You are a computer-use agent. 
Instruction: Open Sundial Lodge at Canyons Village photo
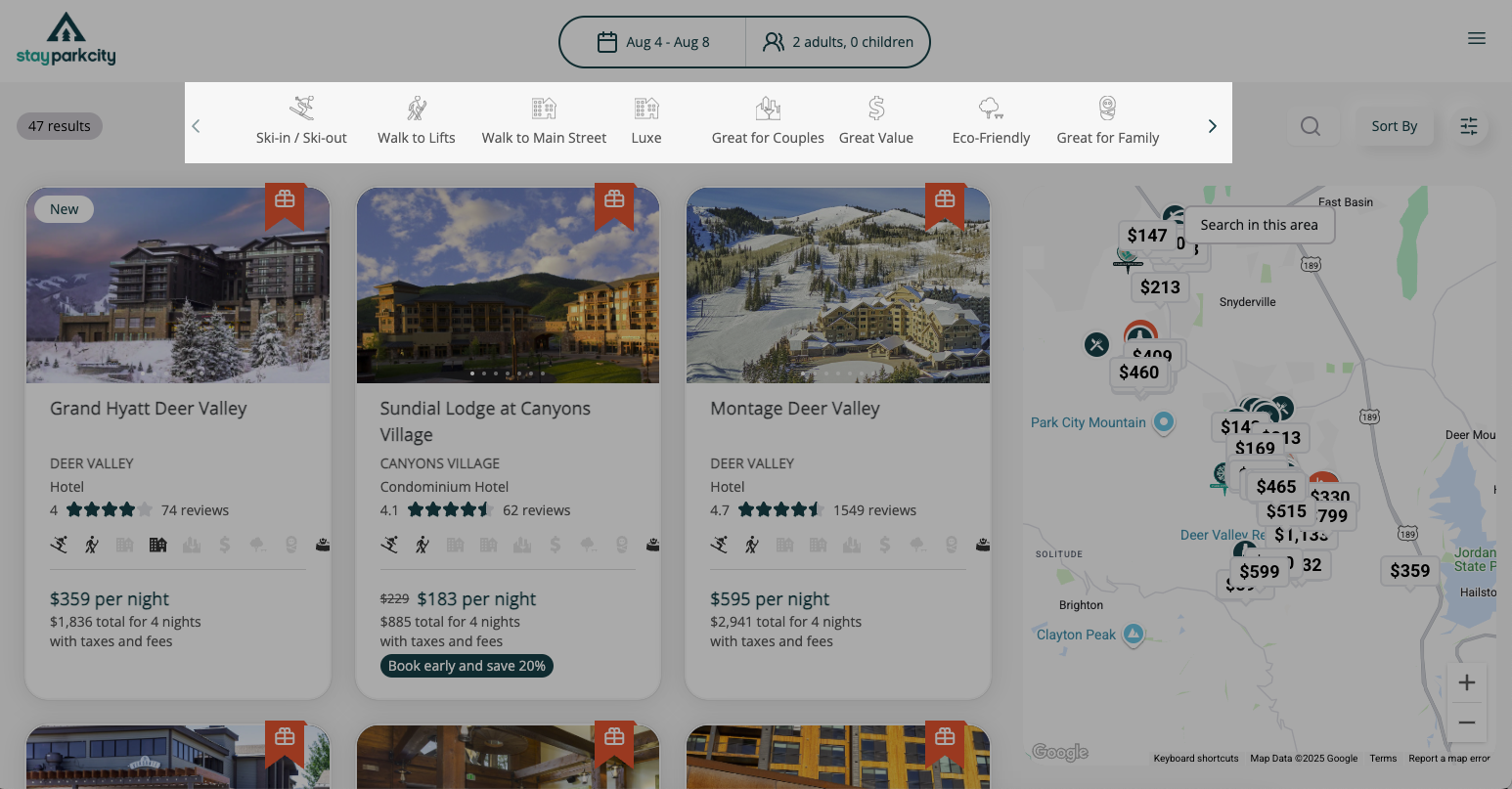(508, 285)
